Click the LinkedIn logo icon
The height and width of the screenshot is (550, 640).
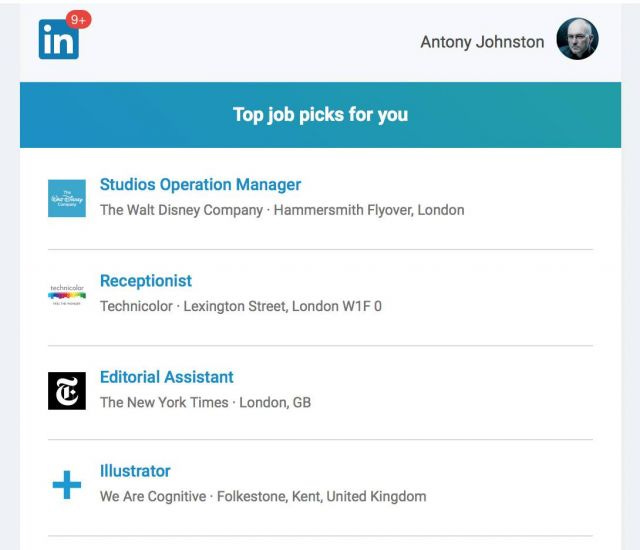tap(59, 40)
